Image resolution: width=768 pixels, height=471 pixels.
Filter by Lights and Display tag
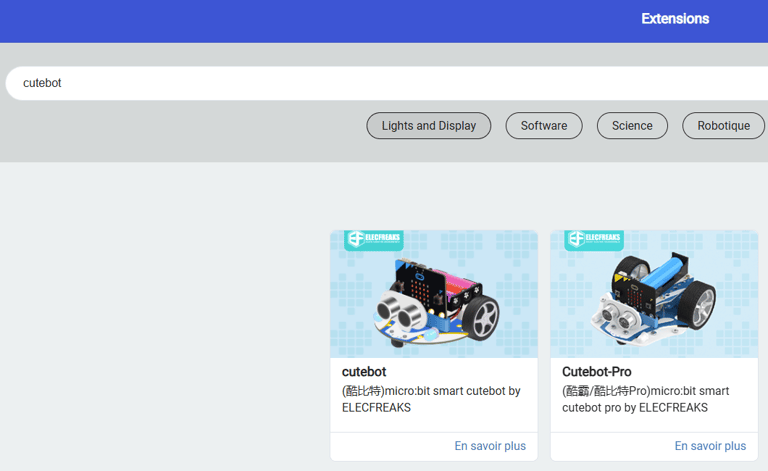click(429, 126)
